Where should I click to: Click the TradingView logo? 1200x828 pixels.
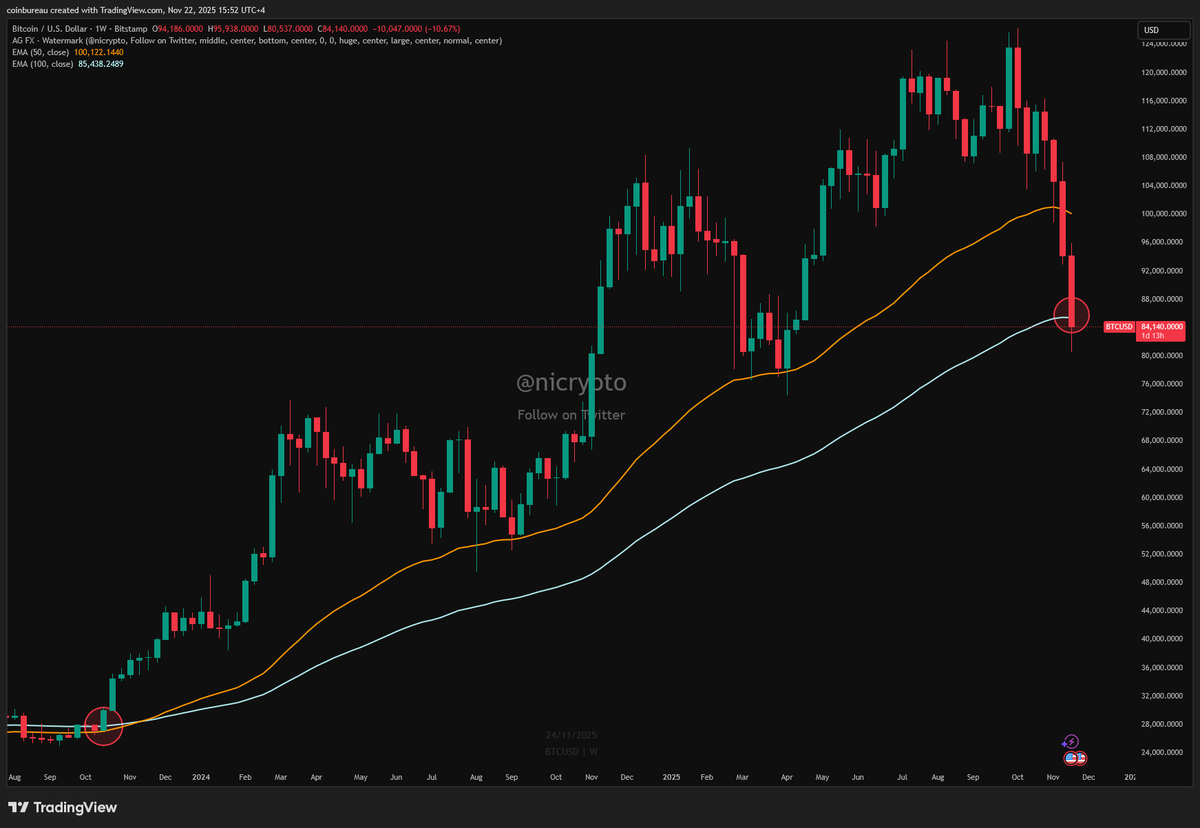click(x=62, y=807)
